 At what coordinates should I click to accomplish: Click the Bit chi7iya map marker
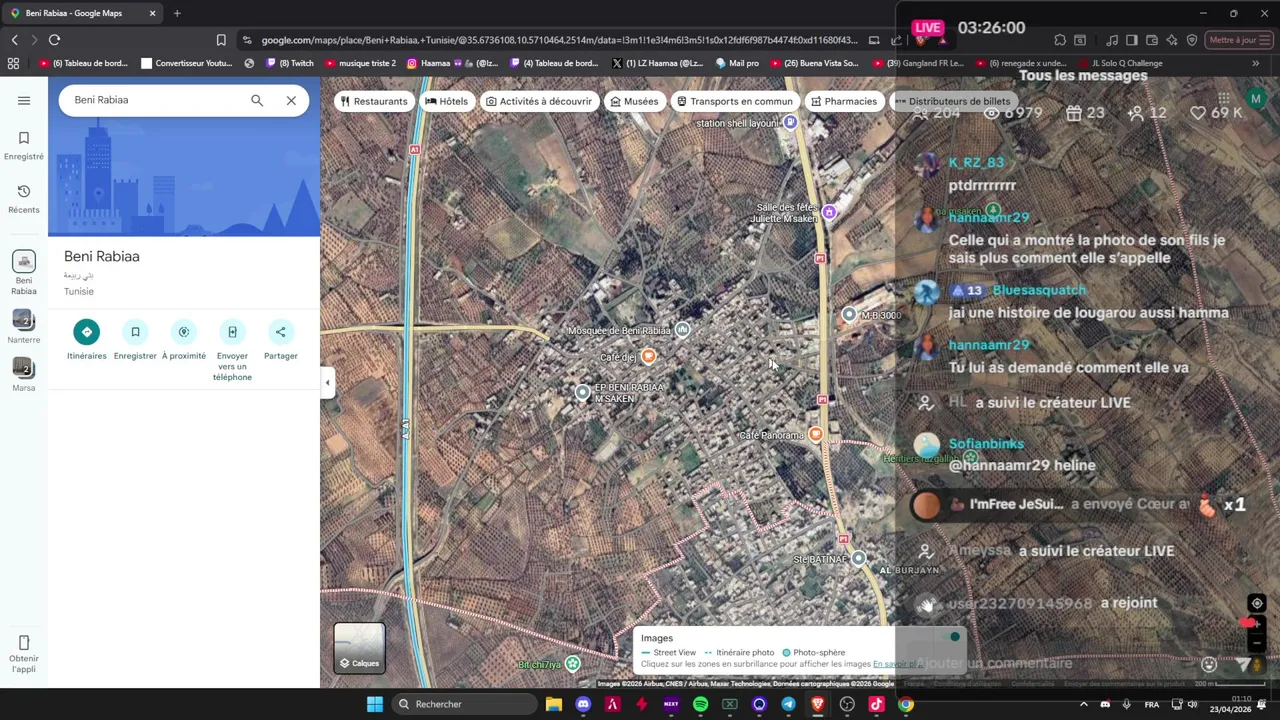[x=572, y=664]
